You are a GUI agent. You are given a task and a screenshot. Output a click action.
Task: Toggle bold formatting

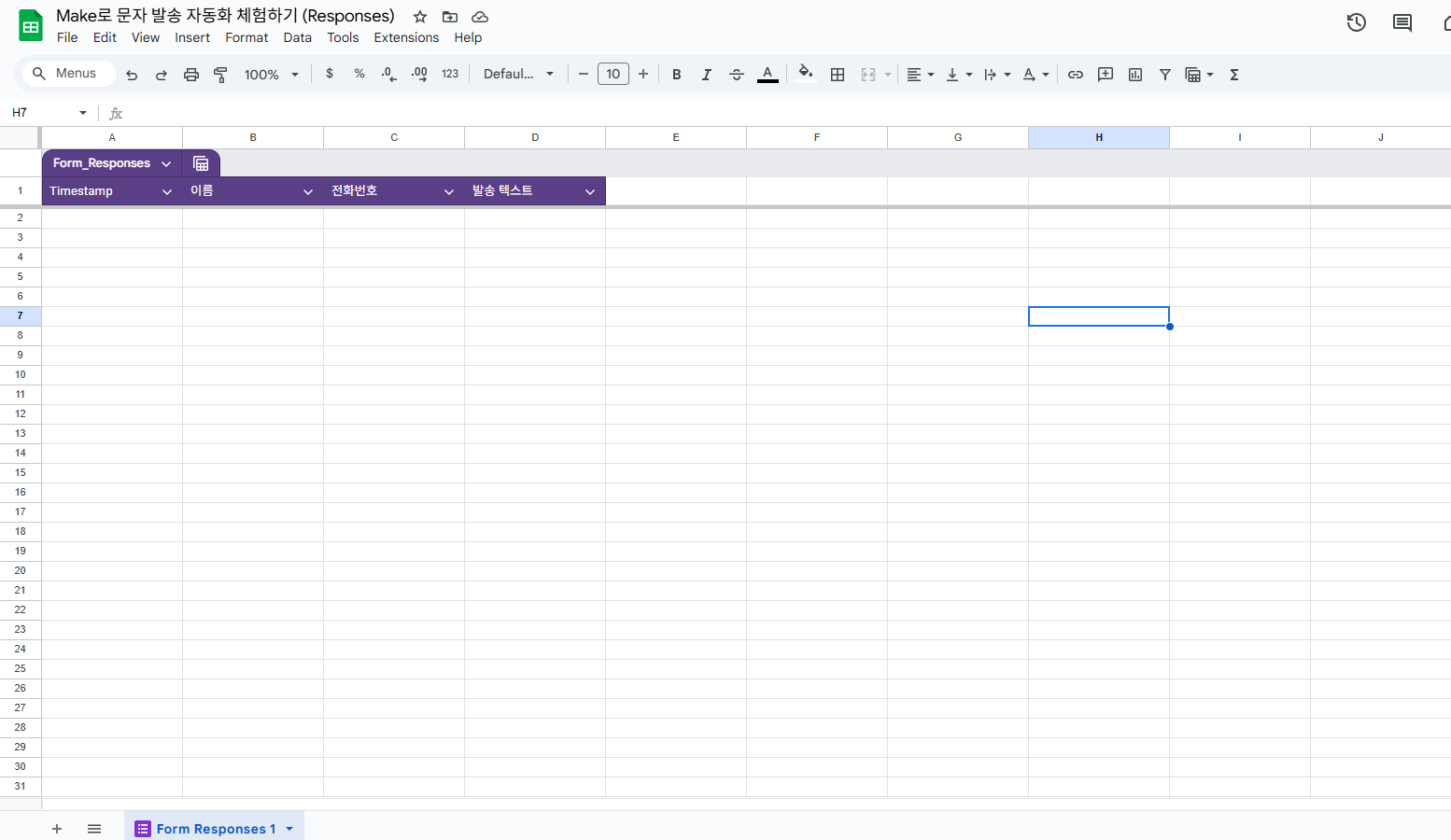pos(677,75)
